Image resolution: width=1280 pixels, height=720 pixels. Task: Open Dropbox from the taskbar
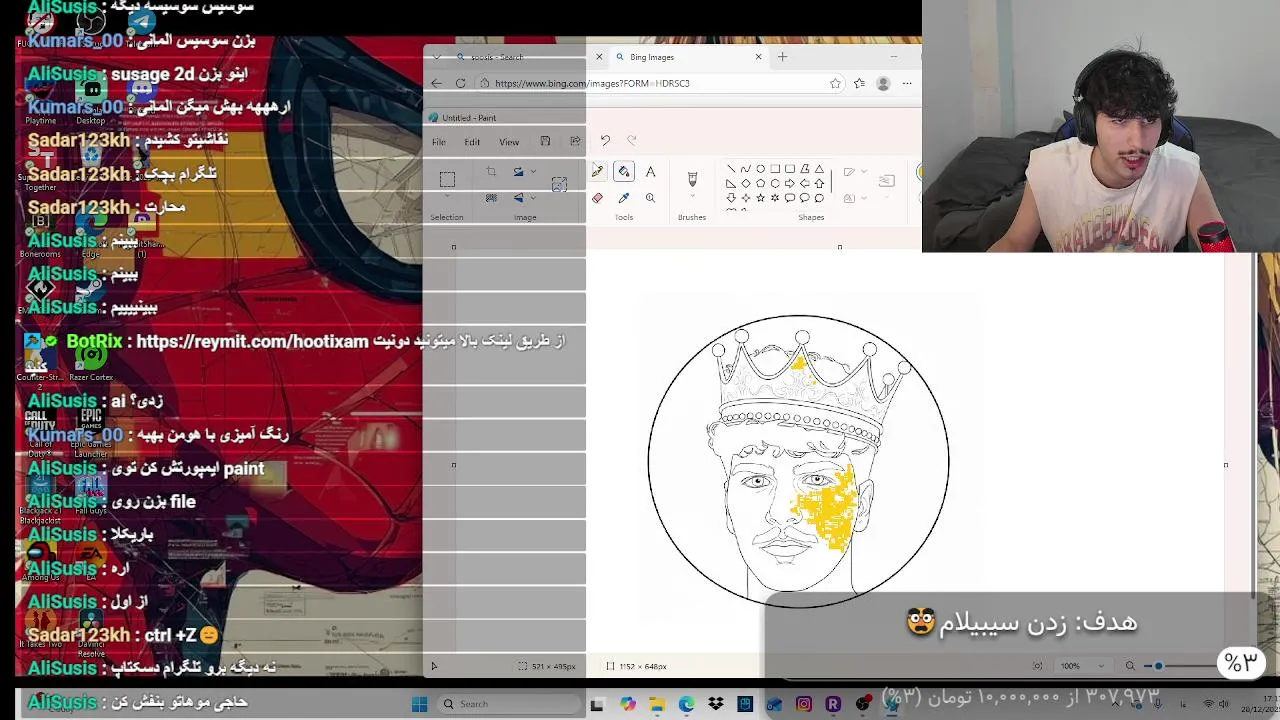(716, 704)
